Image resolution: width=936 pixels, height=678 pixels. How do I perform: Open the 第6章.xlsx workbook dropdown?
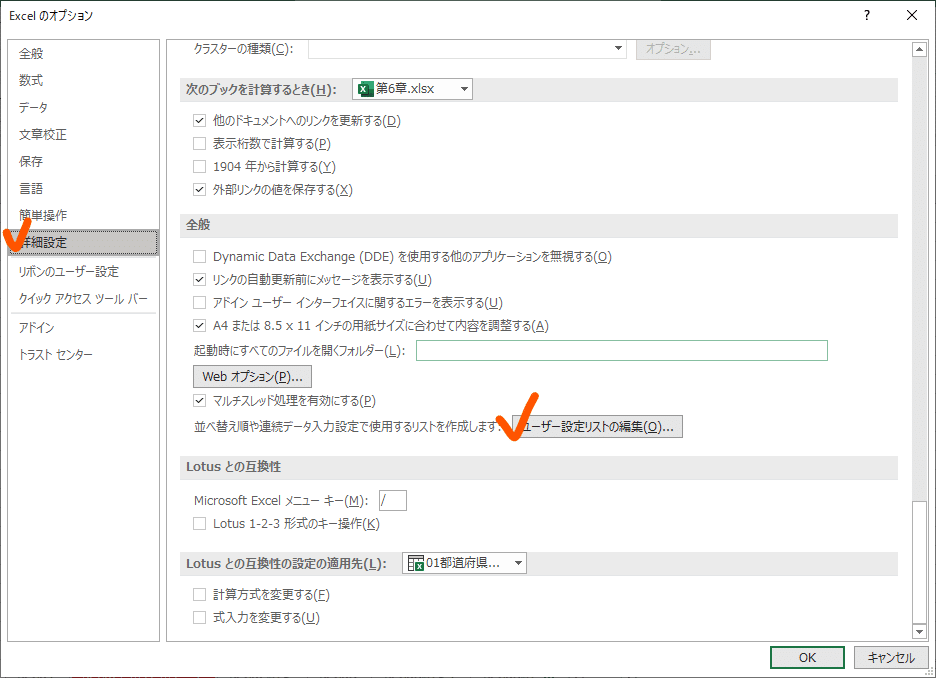464,89
